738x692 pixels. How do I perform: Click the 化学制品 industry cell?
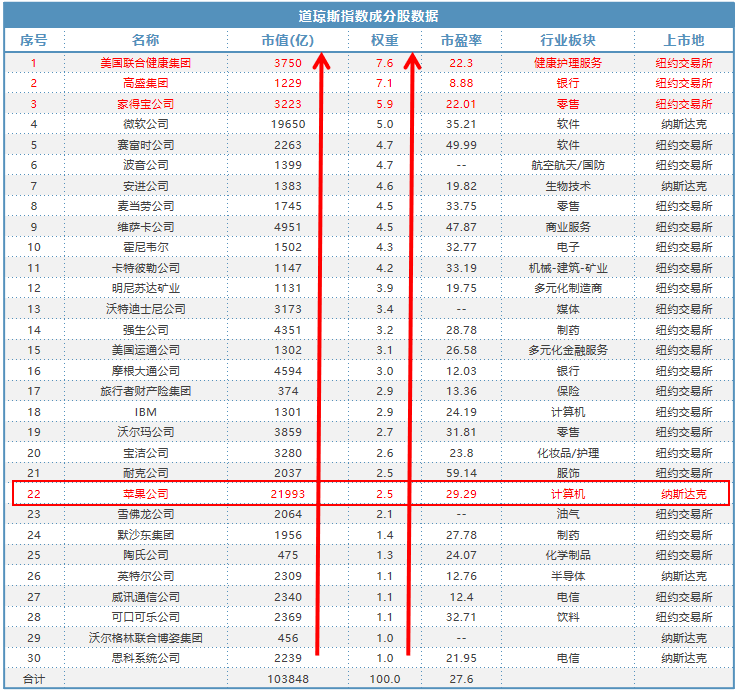[568, 555]
